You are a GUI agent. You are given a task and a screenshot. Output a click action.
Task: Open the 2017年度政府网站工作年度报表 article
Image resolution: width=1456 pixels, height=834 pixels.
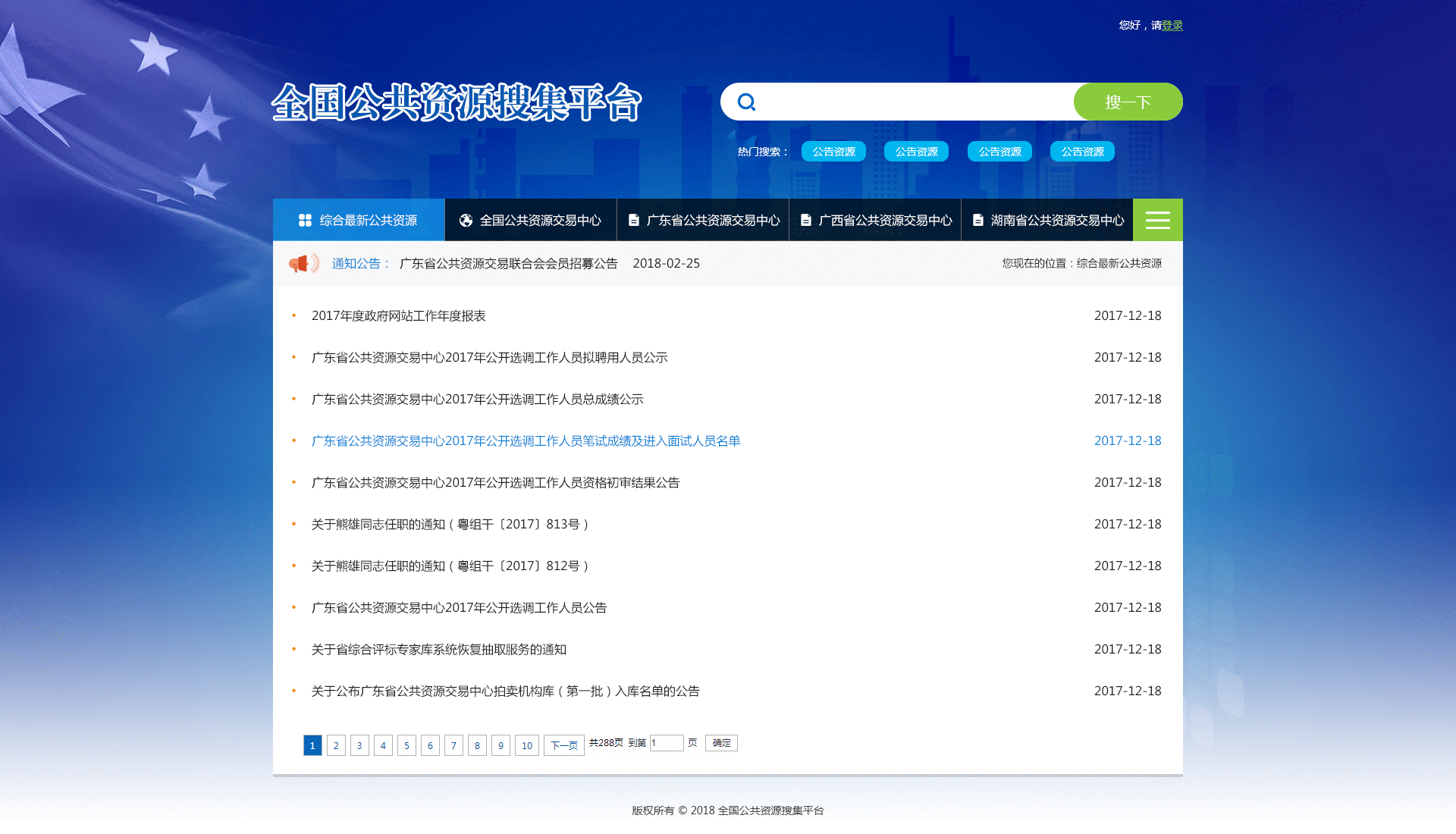[x=398, y=315]
